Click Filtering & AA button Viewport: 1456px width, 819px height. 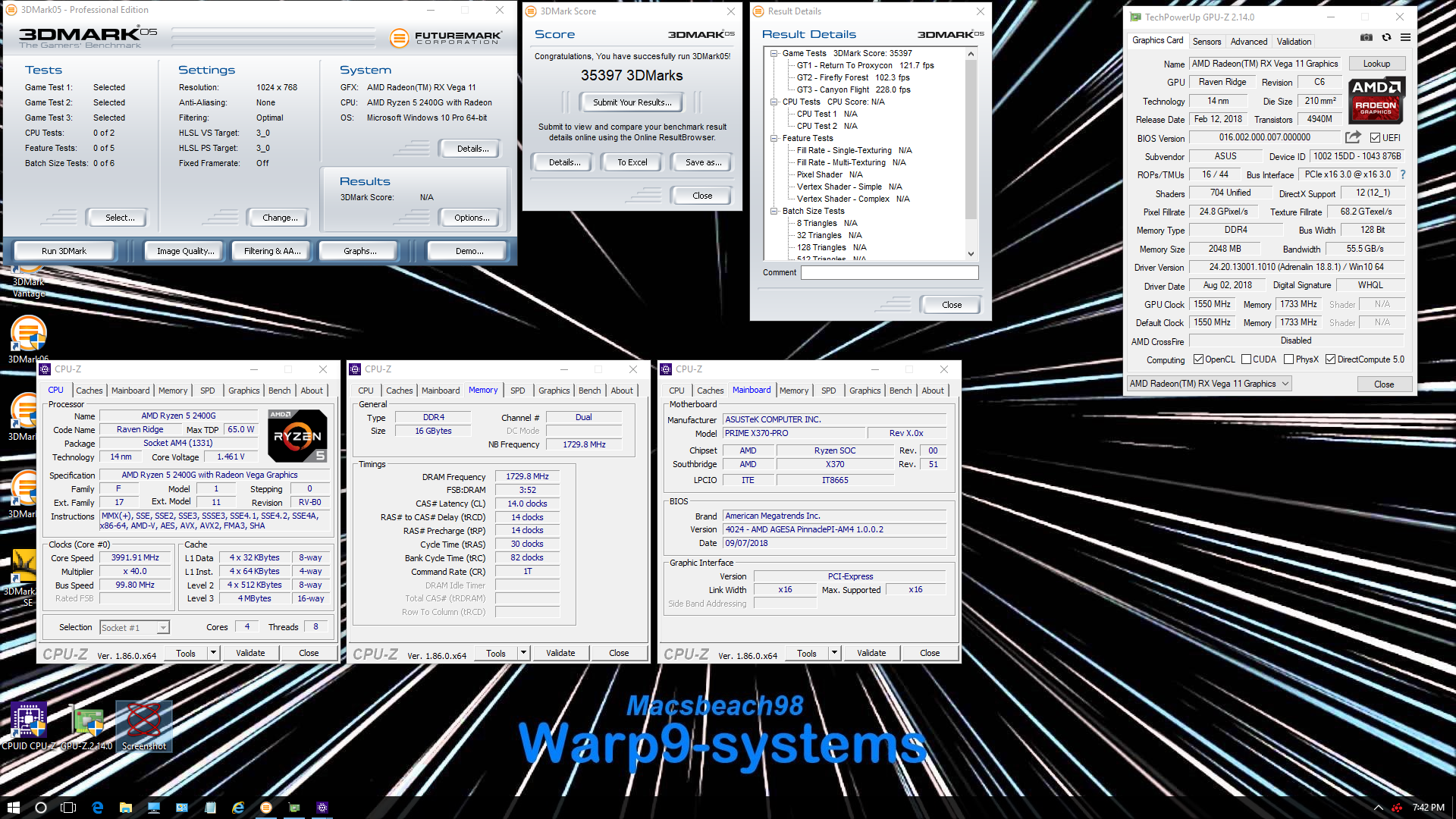pos(272,251)
